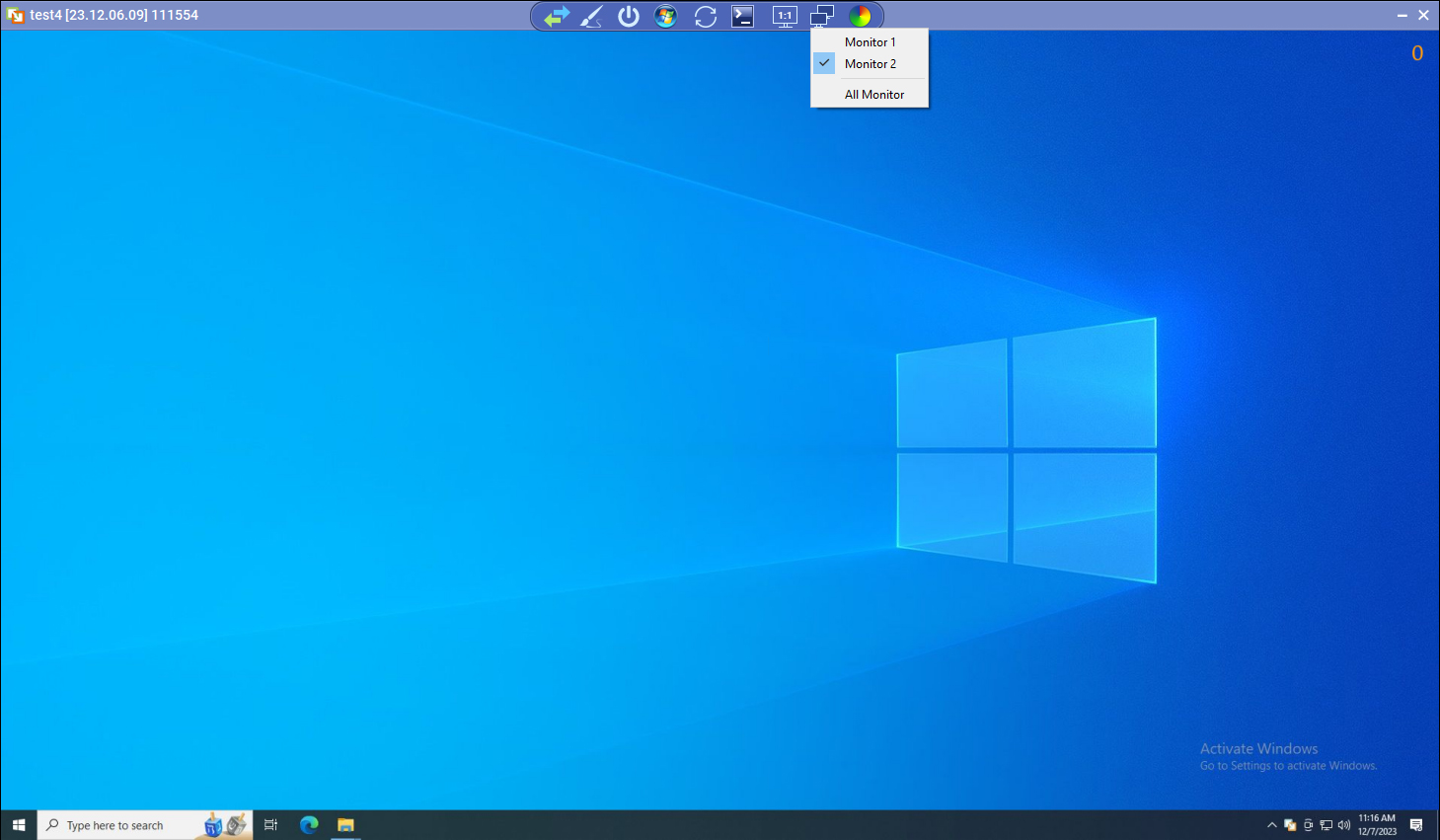The height and width of the screenshot is (840, 1440).
Task: Click the multi-monitor selector icon
Action: pyautogui.click(x=822, y=16)
